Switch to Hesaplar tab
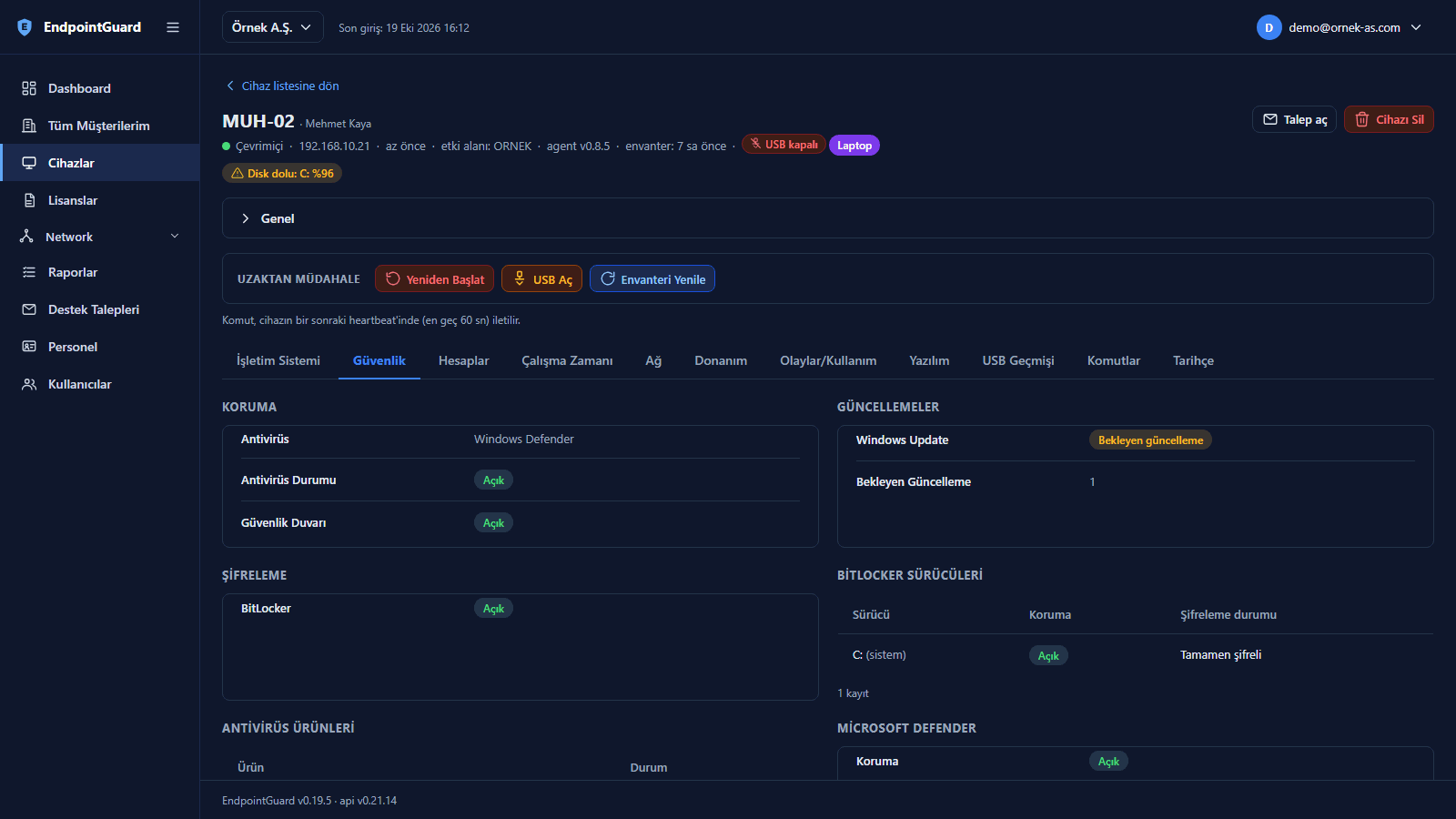Image resolution: width=1456 pixels, height=819 pixels. tap(463, 360)
